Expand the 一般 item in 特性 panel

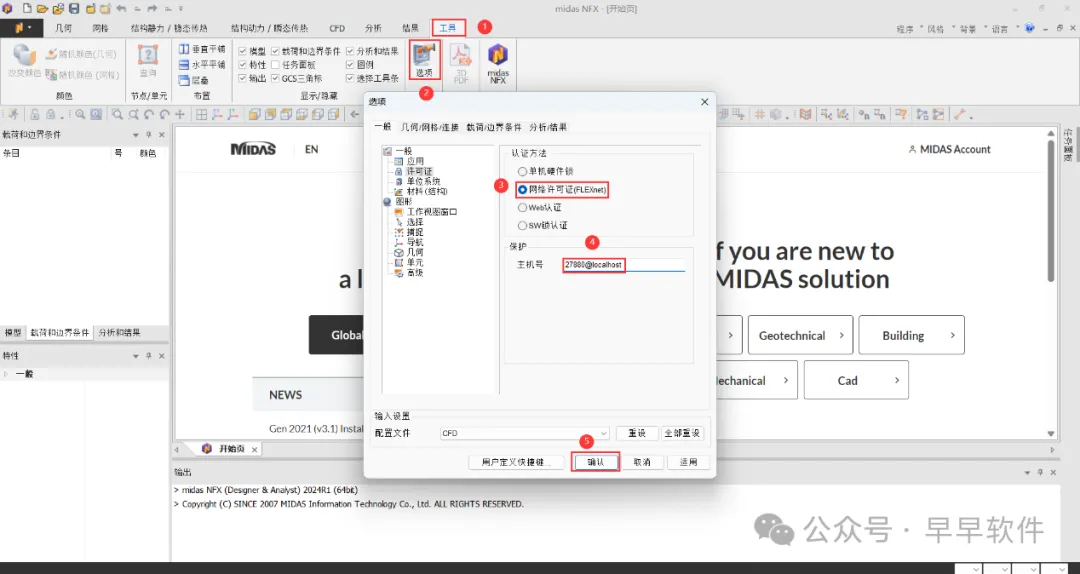coord(6,374)
